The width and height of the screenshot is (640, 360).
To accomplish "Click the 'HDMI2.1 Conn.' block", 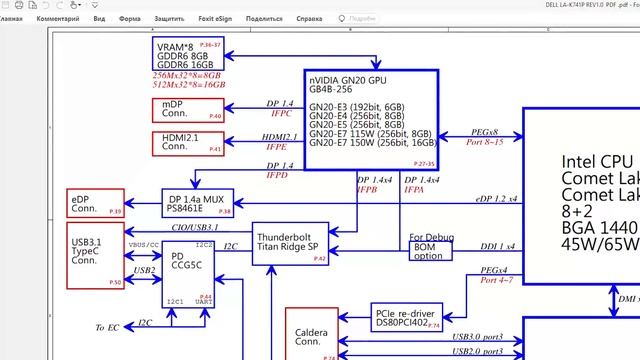I will tap(188, 144).
